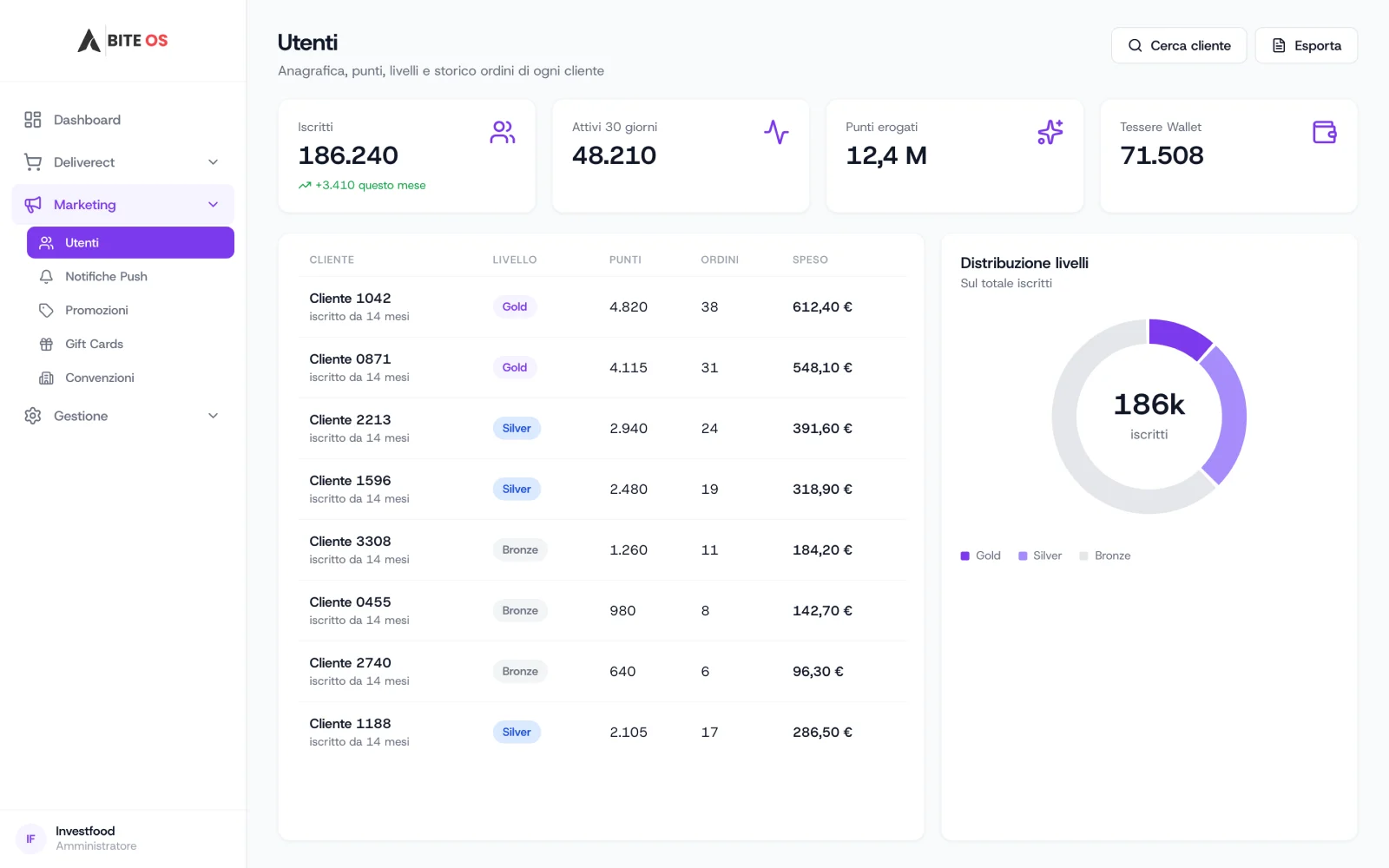
Task: Click the Esporta button
Action: 1307,46
